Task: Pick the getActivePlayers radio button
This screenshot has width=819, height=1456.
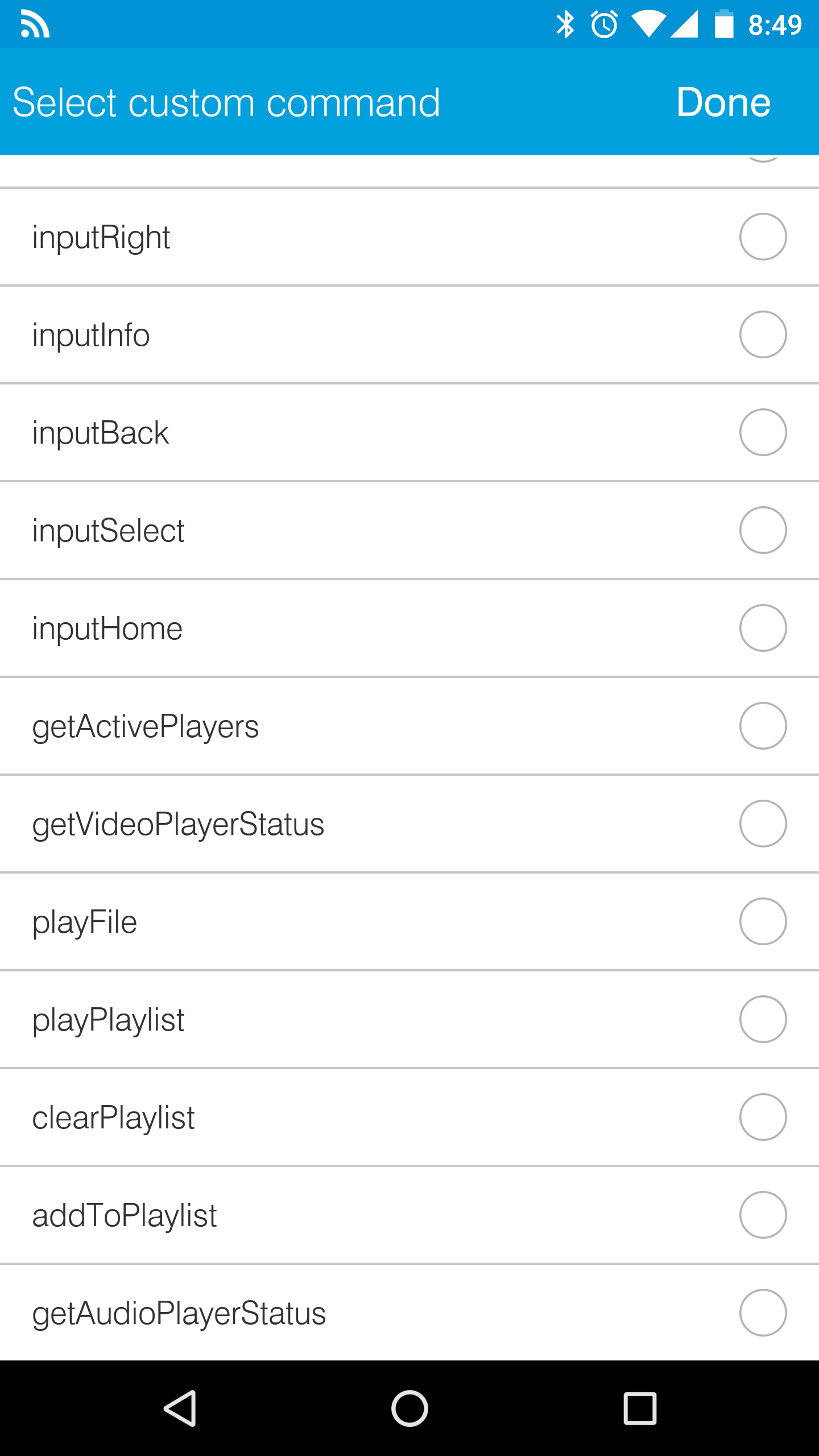Action: coord(763,726)
